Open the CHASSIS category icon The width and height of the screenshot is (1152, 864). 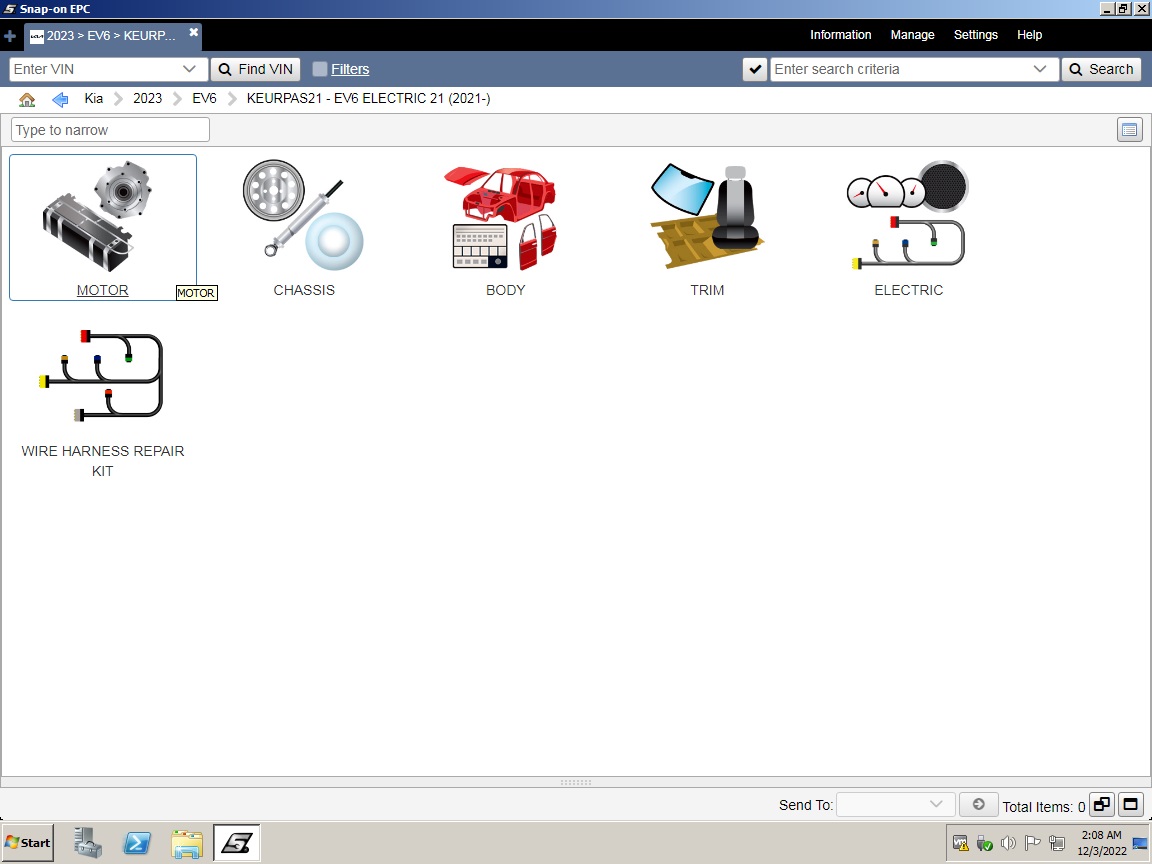pyautogui.click(x=303, y=215)
